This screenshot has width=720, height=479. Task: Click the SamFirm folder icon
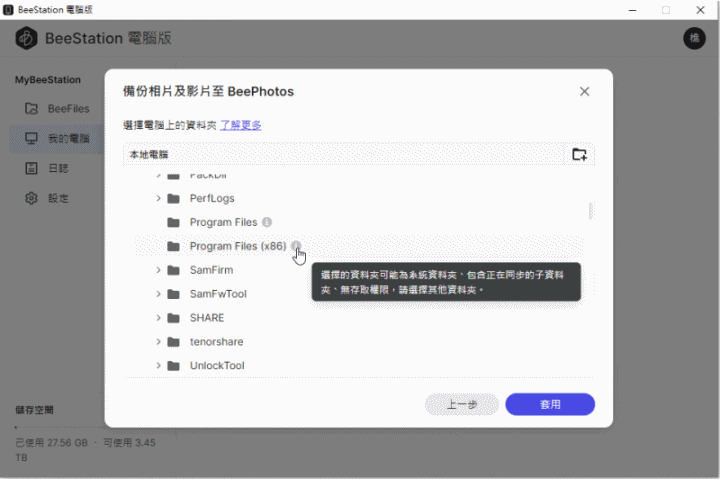tap(173, 270)
